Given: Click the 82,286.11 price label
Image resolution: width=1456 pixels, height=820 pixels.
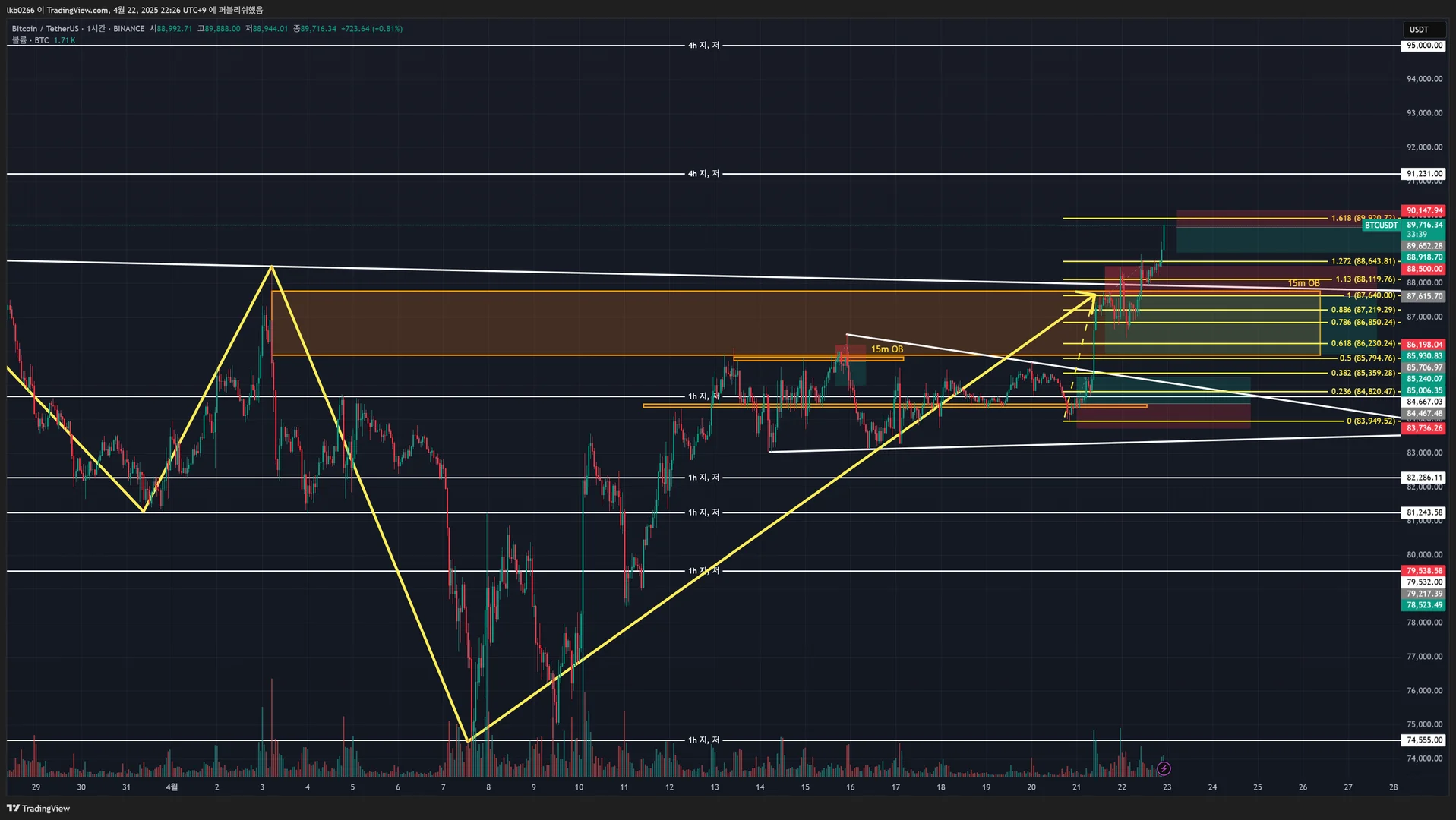Looking at the screenshot, I should click(1424, 478).
